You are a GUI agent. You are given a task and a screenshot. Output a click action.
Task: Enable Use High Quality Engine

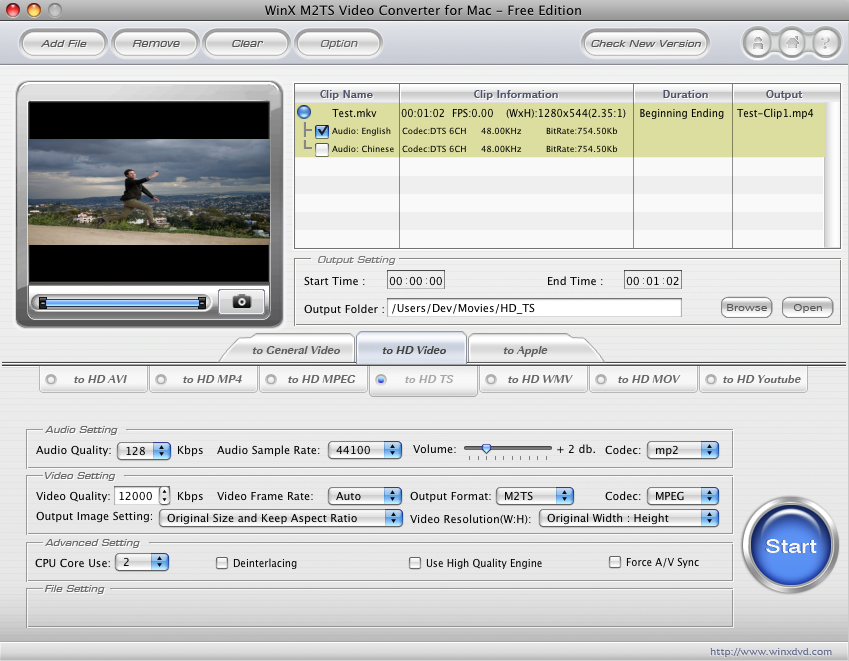coord(415,563)
